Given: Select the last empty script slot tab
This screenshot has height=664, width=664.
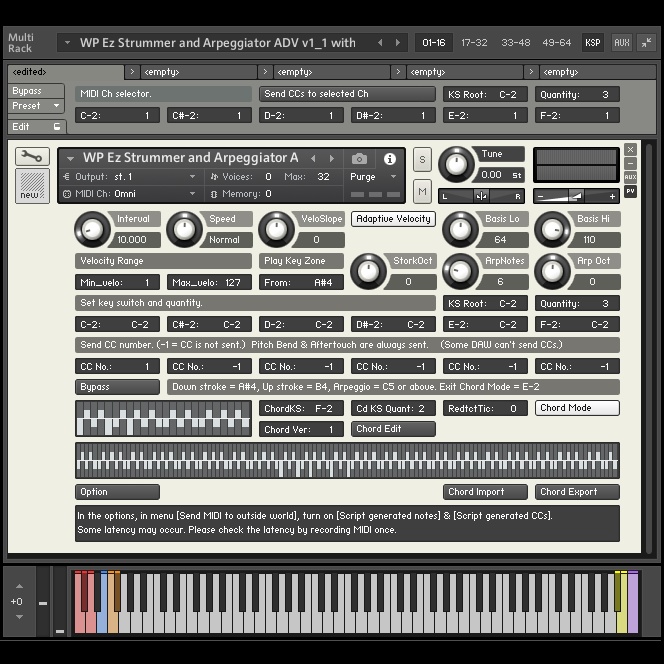Looking at the screenshot, I should pos(598,72).
